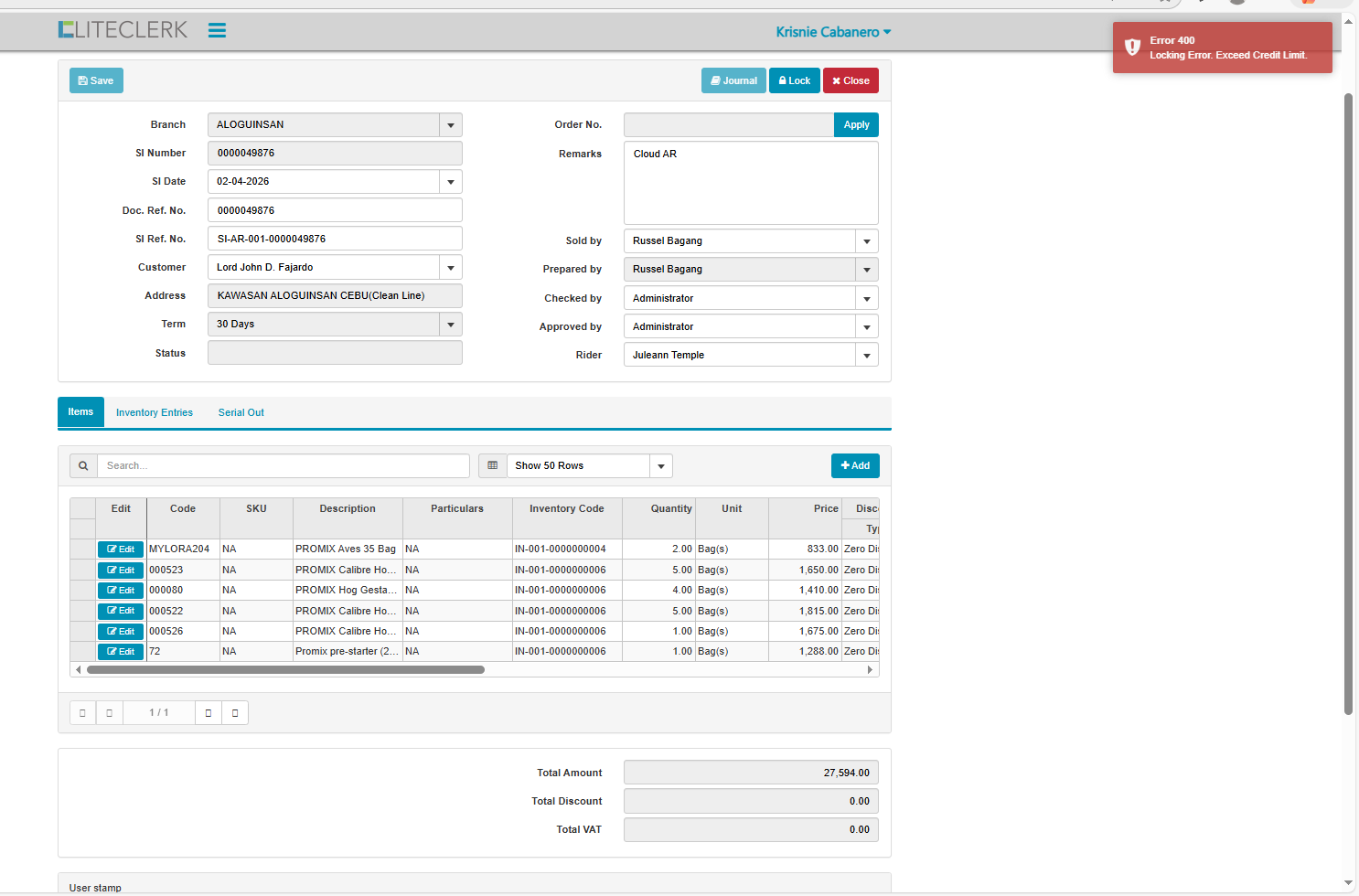Image resolution: width=1359 pixels, height=896 pixels.
Task: Add a new item row
Action: click(854, 466)
